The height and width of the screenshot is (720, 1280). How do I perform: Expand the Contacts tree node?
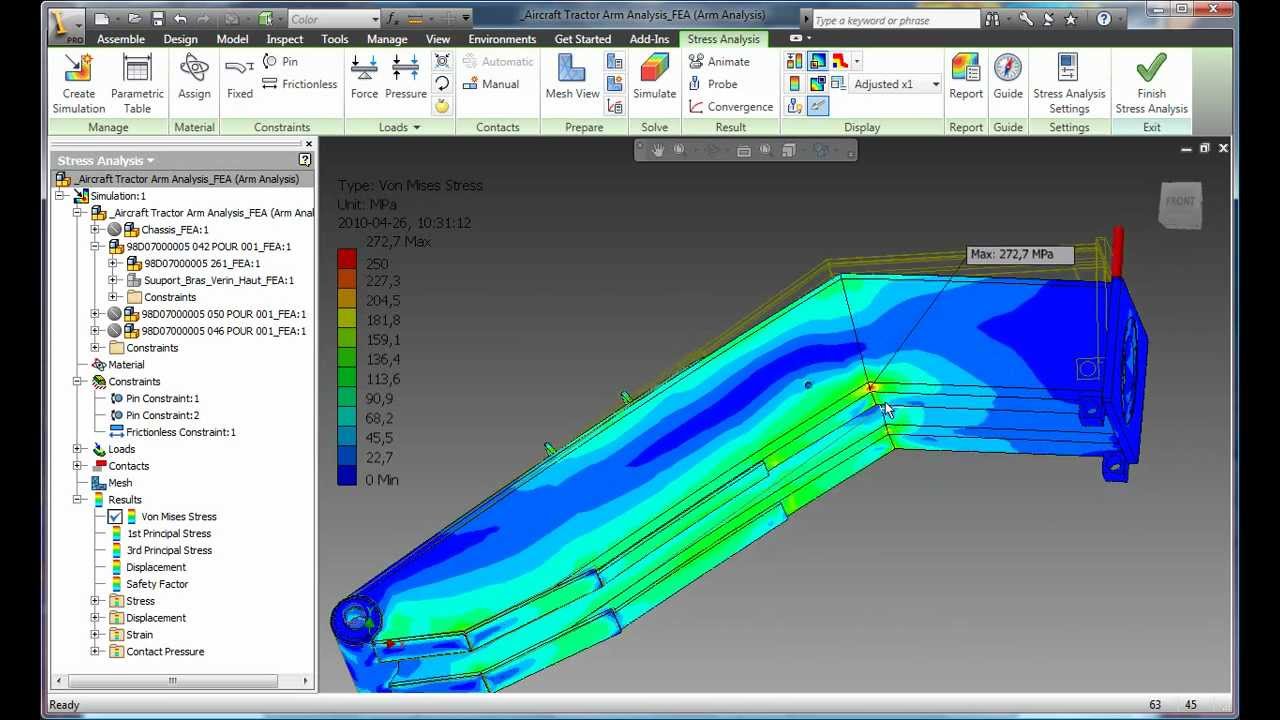point(78,466)
